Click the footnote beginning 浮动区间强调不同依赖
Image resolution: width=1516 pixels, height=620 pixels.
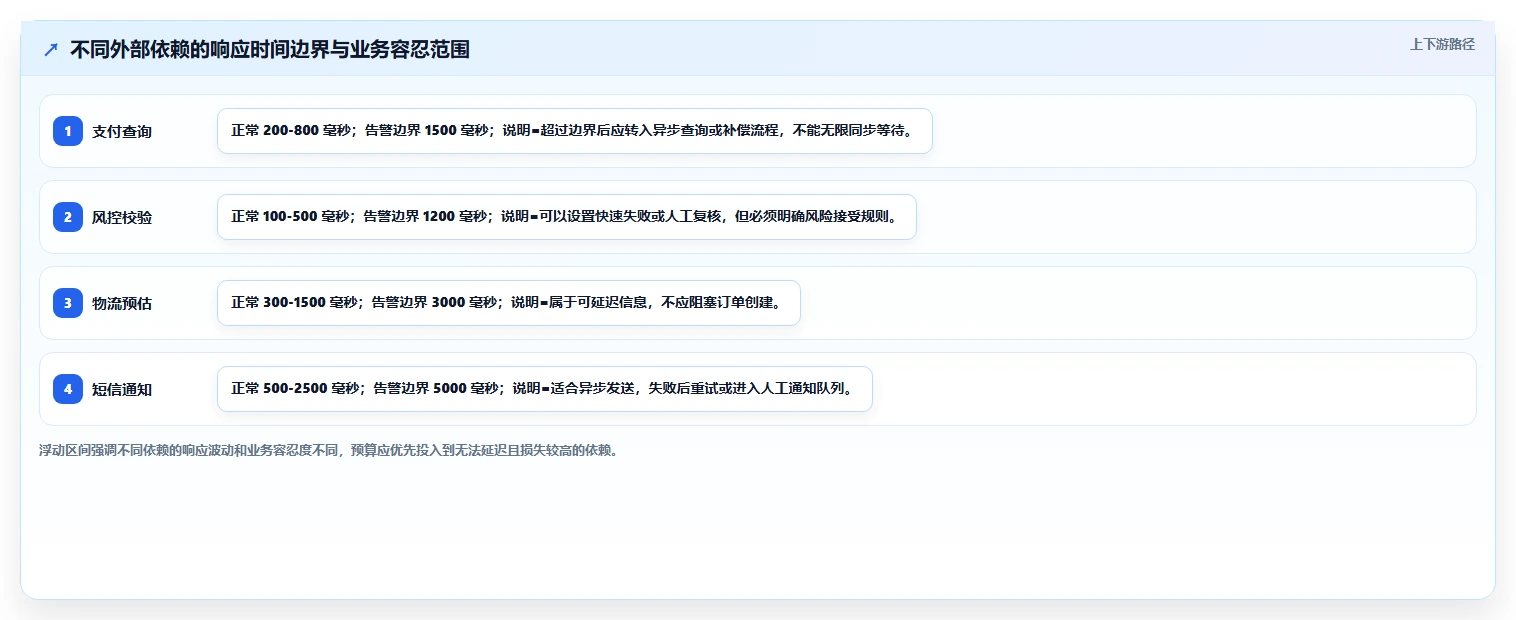tap(328, 451)
